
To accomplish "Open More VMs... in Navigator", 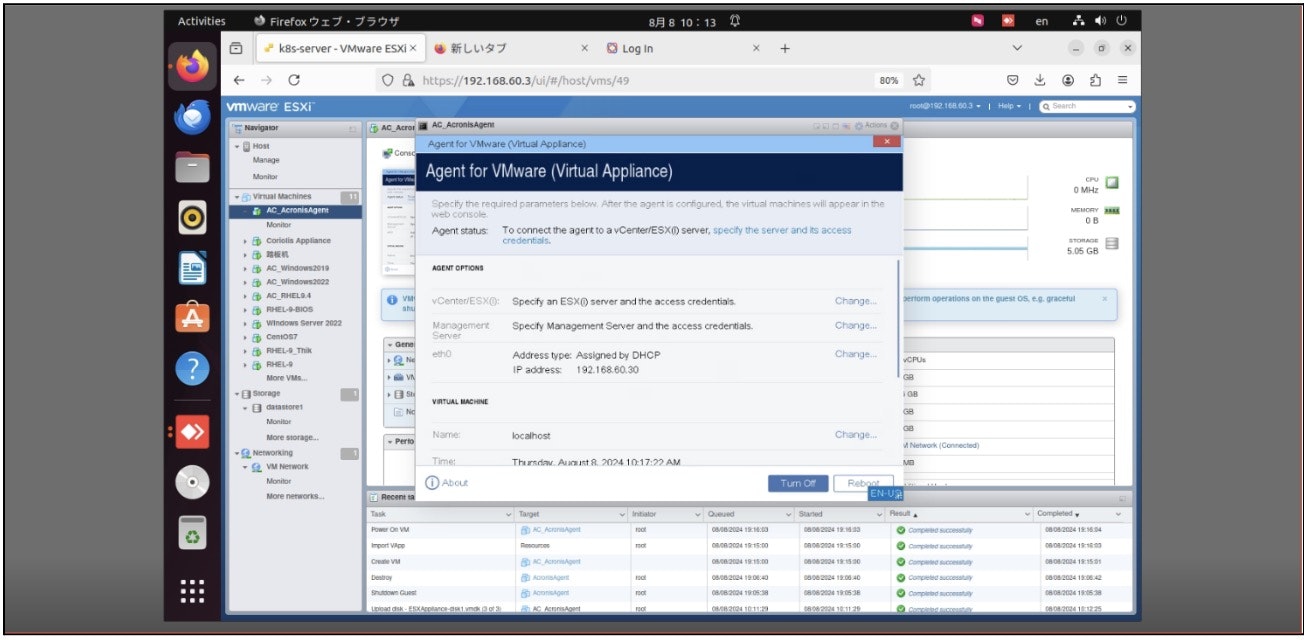I will click(286, 378).
